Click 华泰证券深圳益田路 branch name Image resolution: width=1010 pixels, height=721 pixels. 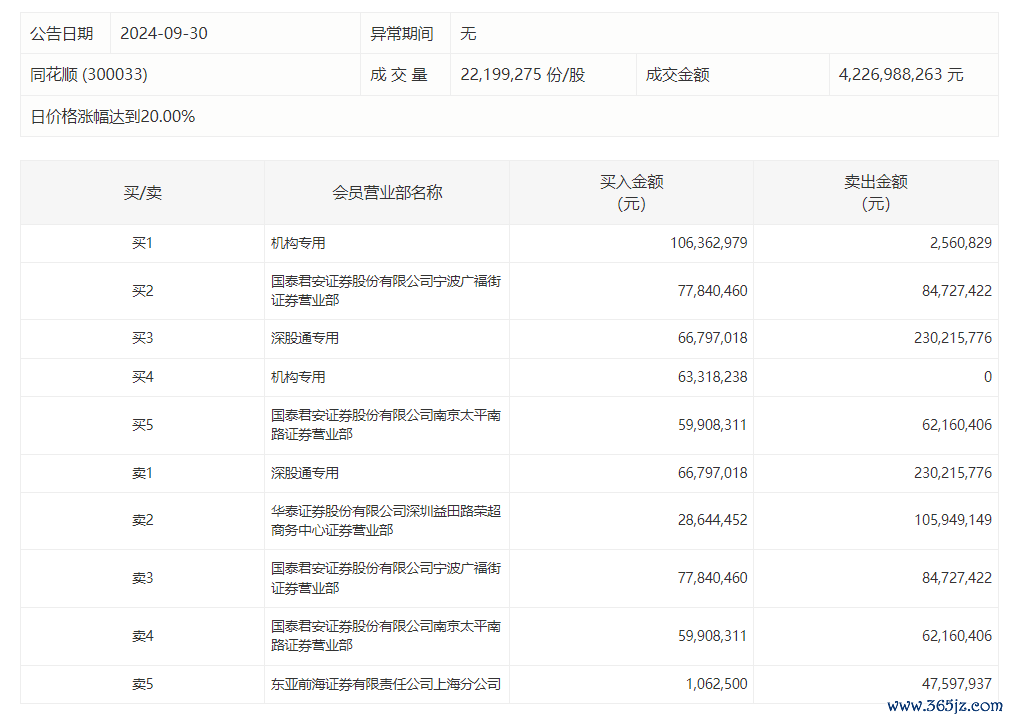click(386, 521)
